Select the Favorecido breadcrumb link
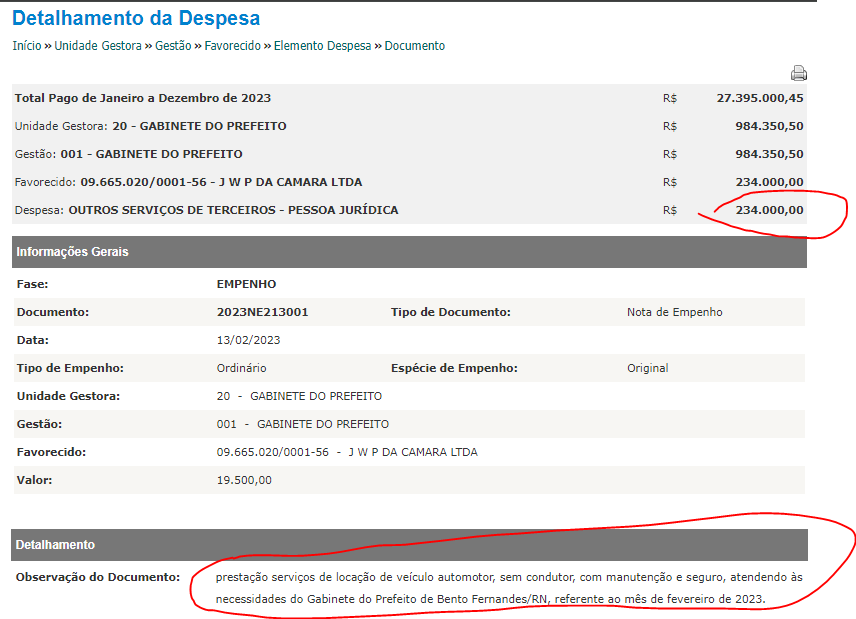 point(232,46)
